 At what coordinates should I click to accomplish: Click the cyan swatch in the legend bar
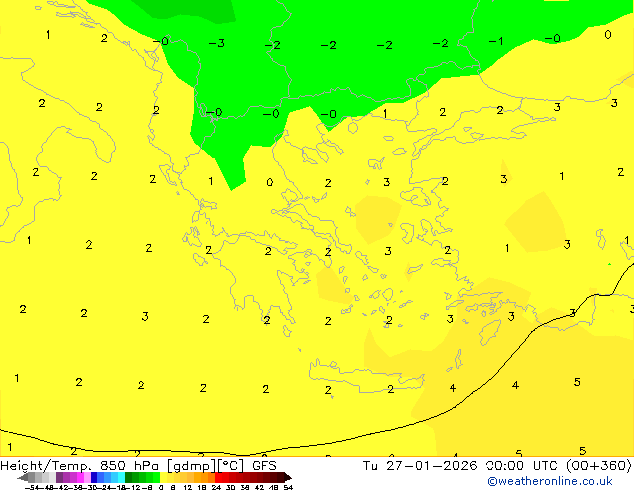coord(122,477)
